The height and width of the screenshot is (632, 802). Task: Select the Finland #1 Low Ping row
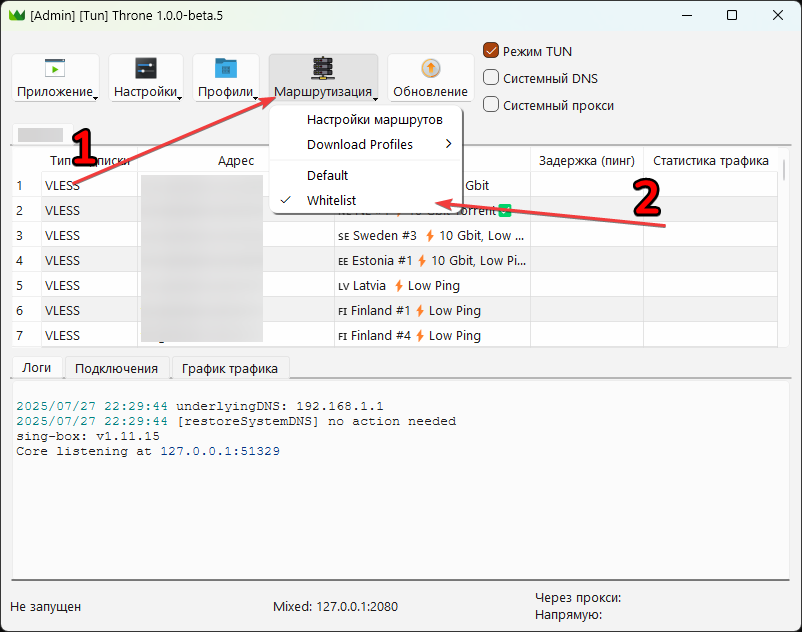tap(415, 310)
